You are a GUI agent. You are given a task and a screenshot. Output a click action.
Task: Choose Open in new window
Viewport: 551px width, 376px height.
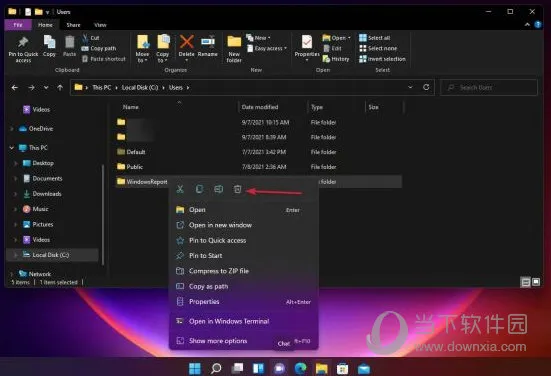pos(244,225)
